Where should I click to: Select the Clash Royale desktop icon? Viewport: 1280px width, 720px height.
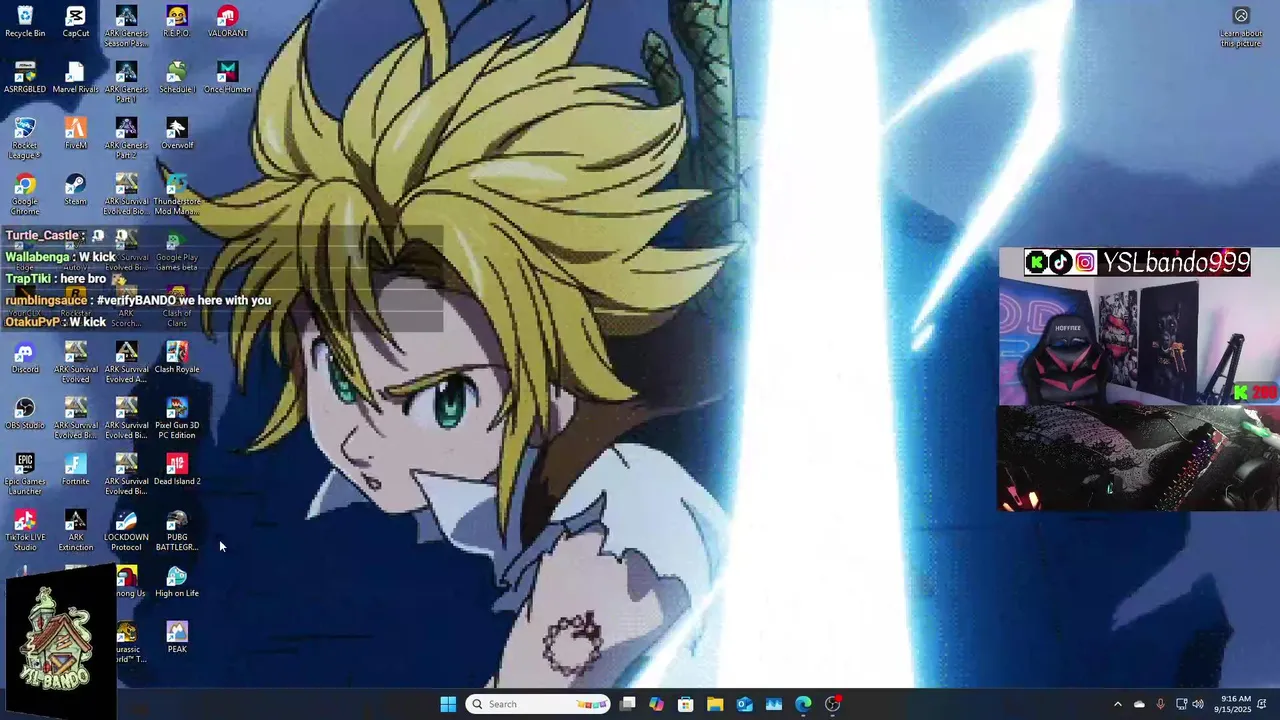[x=177, y=358]
